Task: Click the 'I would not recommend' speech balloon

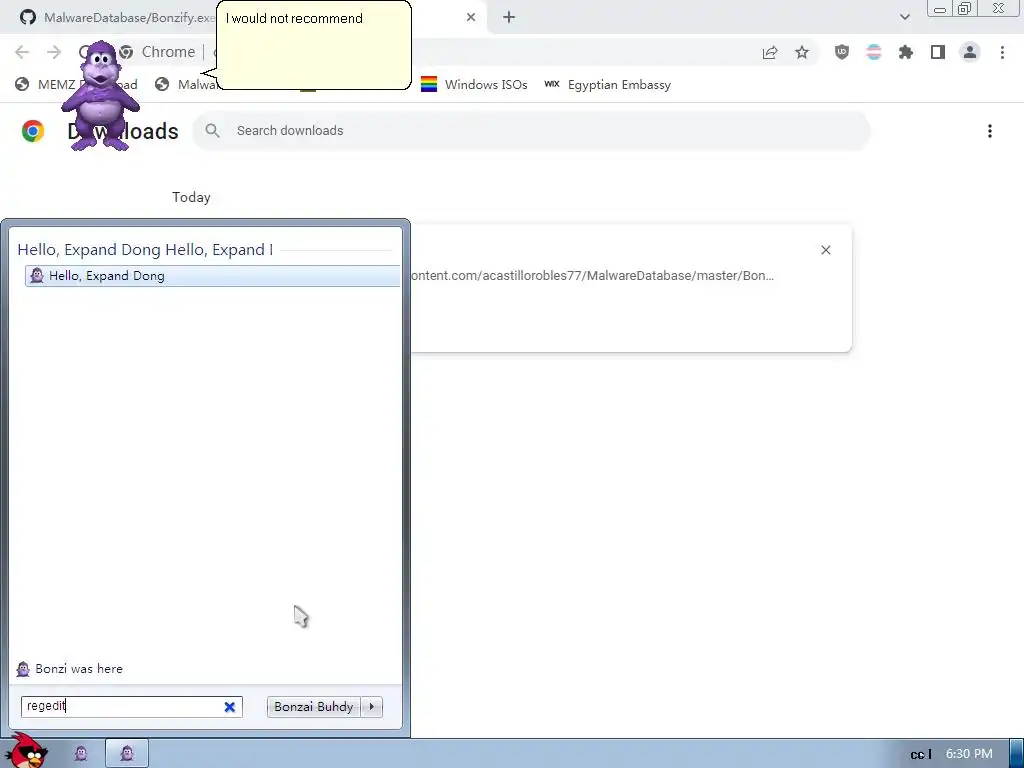Action: [x=313, y=45]
